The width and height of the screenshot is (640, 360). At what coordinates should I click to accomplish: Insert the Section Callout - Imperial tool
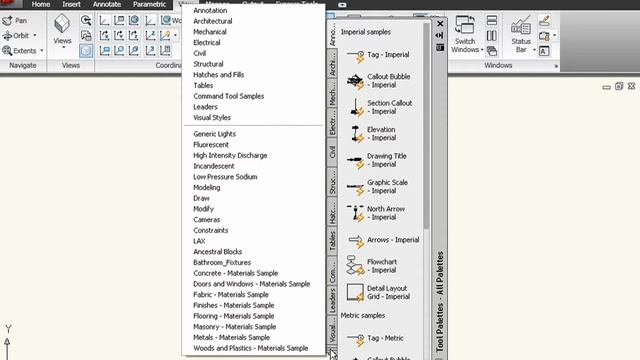coord(380,107)
